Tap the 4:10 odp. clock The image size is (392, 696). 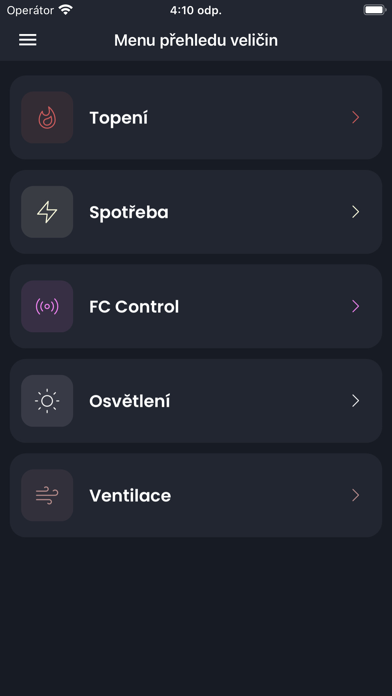pos(196,11)
